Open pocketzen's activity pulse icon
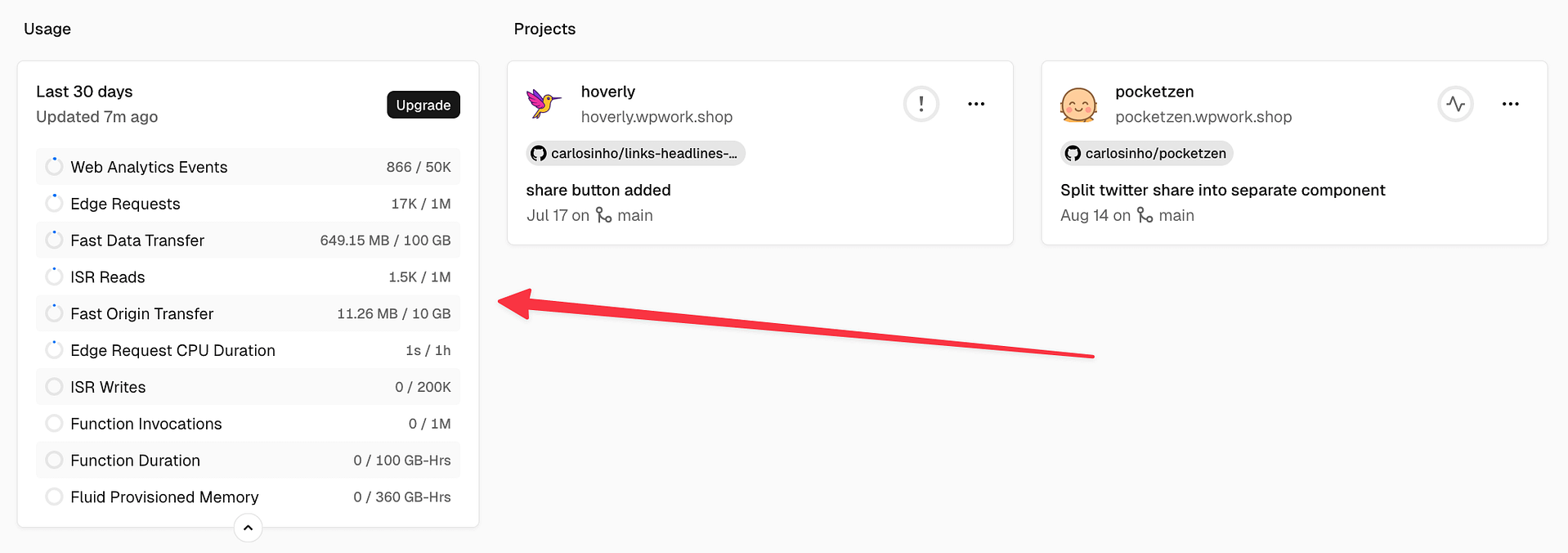Viewport: 1568px width, 553px height. pos(1455,104)
